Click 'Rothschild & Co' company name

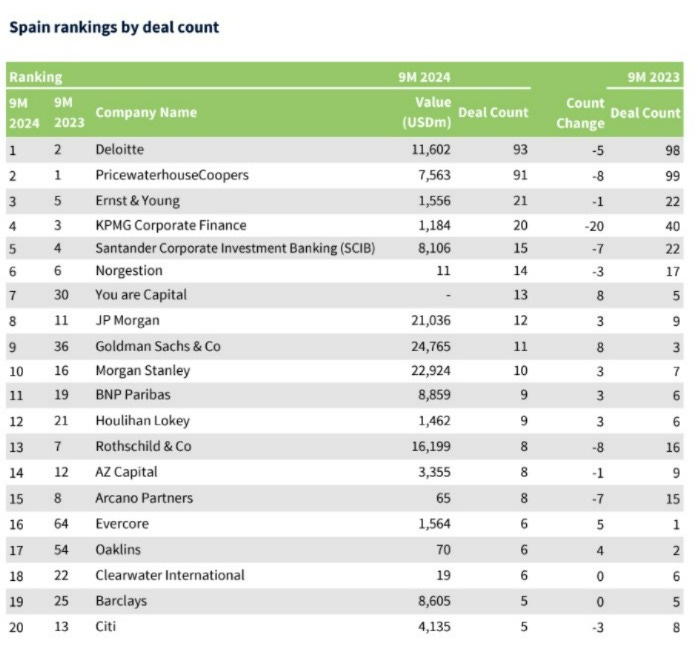pyautogui.click(x=143, y=447)
